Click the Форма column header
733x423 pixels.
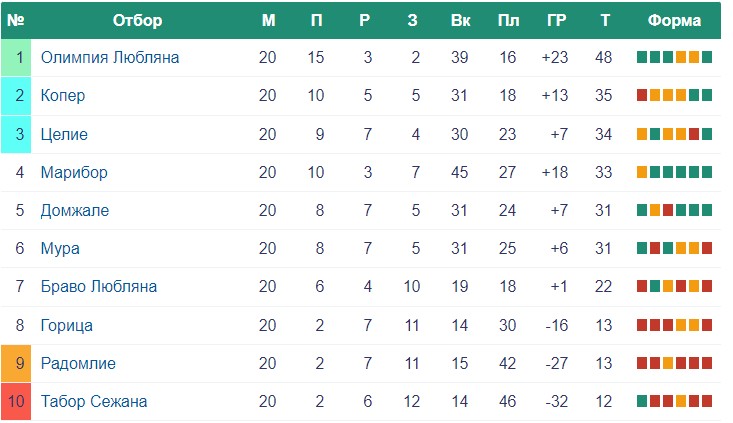pos(674,21)
